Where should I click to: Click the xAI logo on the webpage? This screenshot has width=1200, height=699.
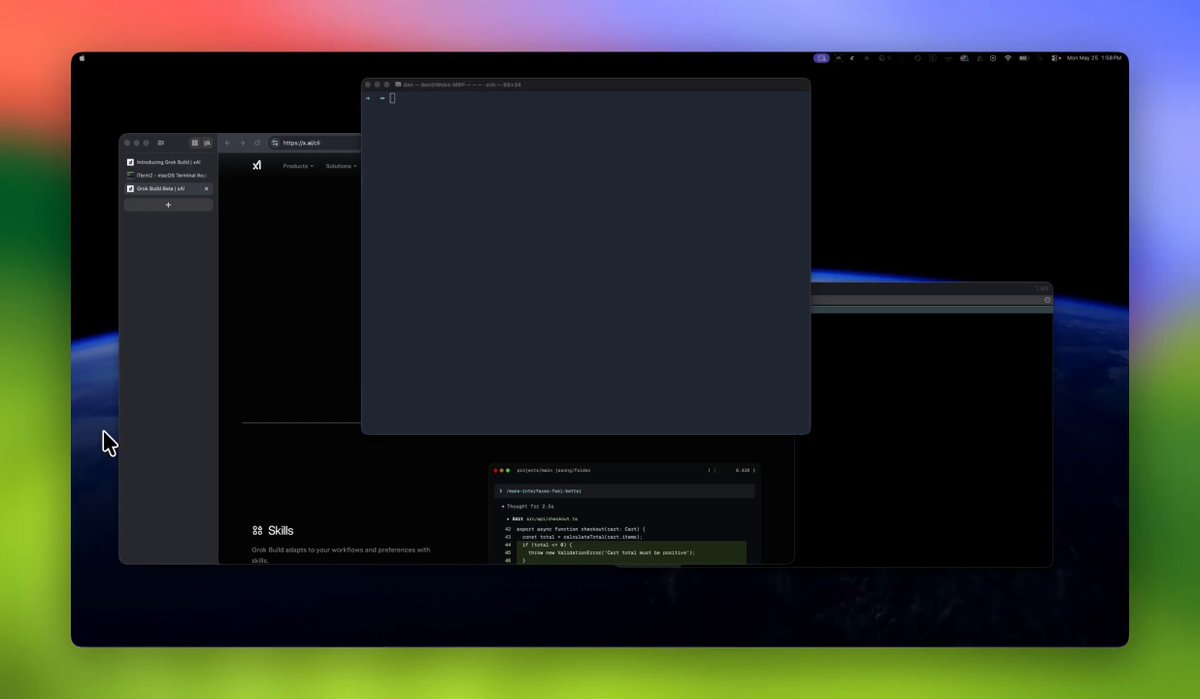[x=257, y=165]
